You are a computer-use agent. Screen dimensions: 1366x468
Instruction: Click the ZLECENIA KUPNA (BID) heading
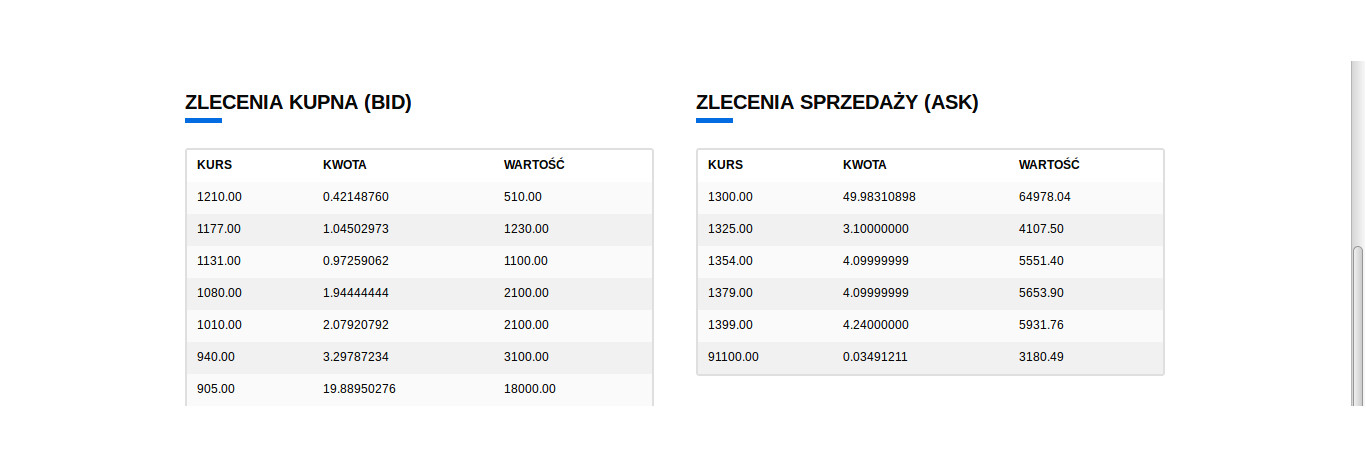click(x=298, y=102)
